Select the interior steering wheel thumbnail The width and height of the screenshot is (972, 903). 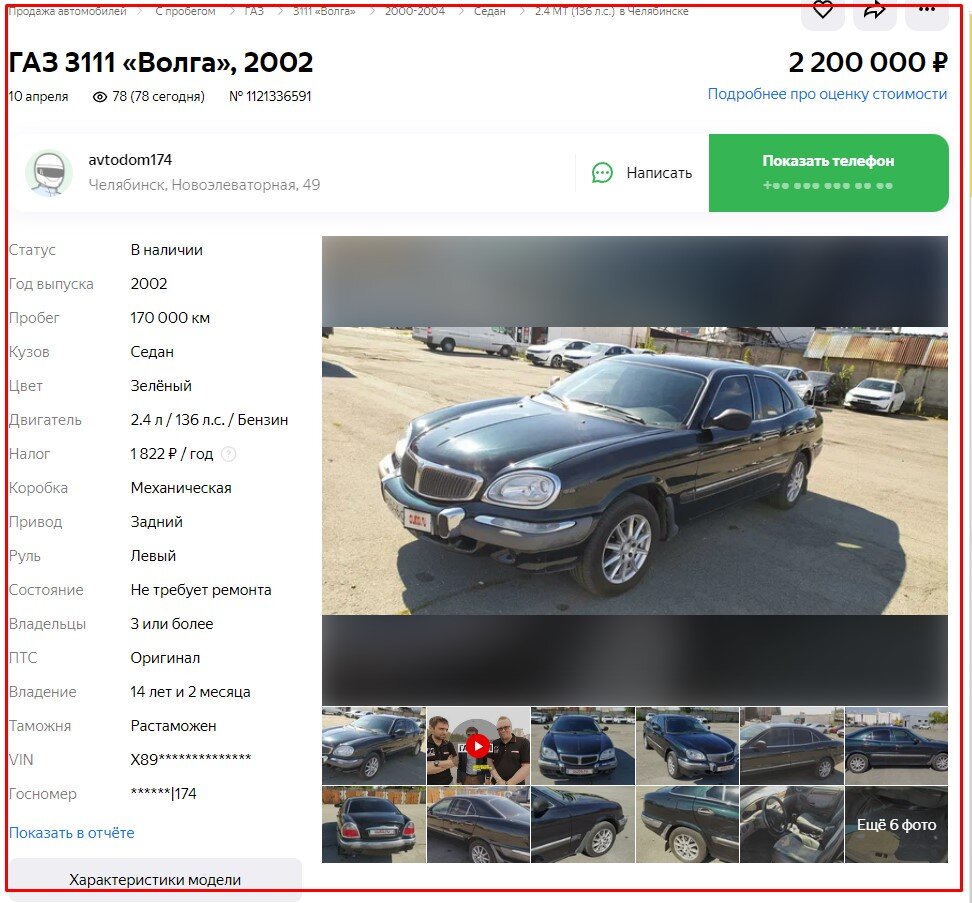point(792,824)
